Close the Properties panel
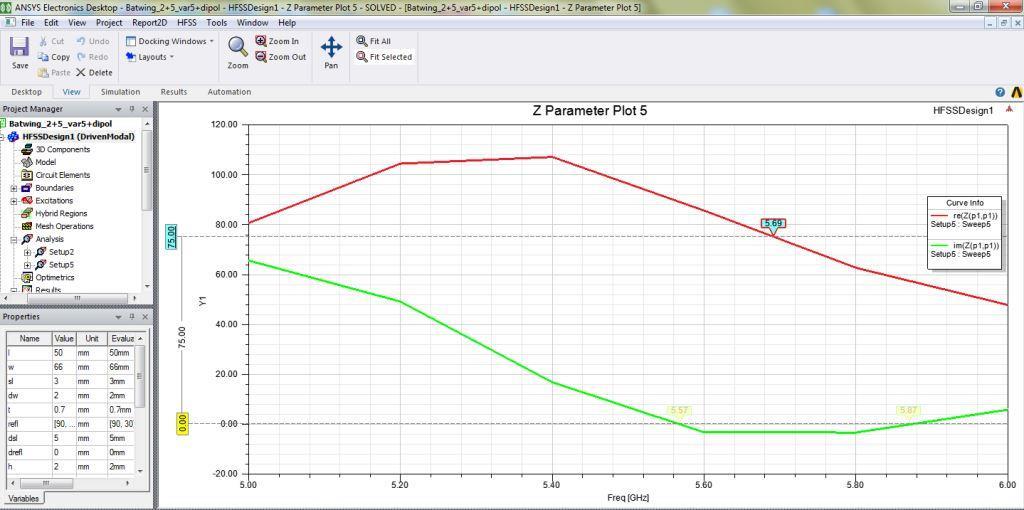This screenshot has height=510, width=1024. (145, 317)
